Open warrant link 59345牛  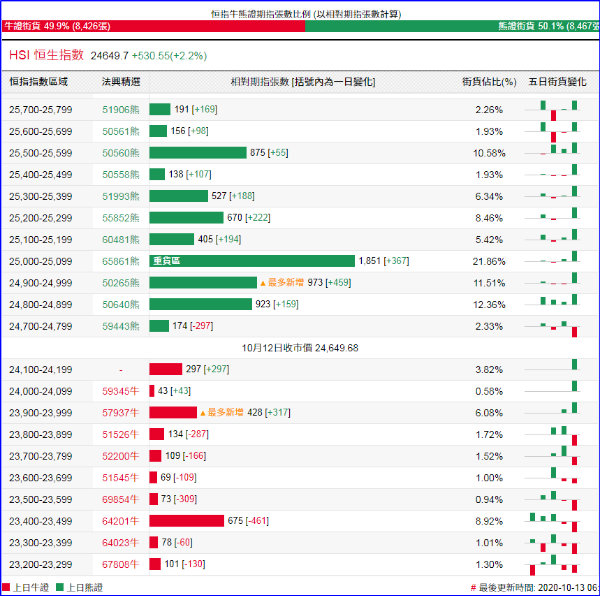(x=120, y=391)
